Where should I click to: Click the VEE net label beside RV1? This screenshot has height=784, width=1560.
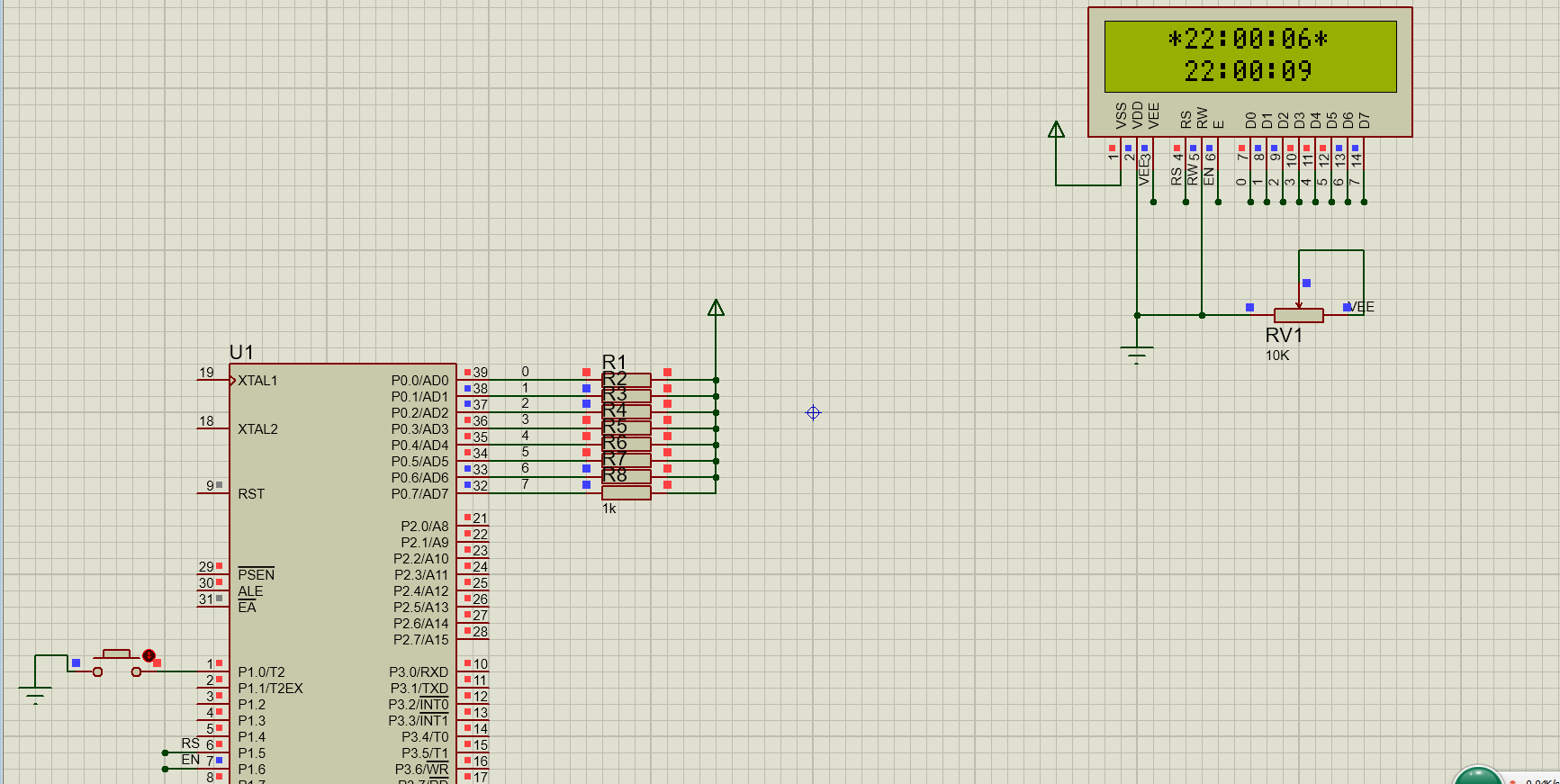(1361, 307)
